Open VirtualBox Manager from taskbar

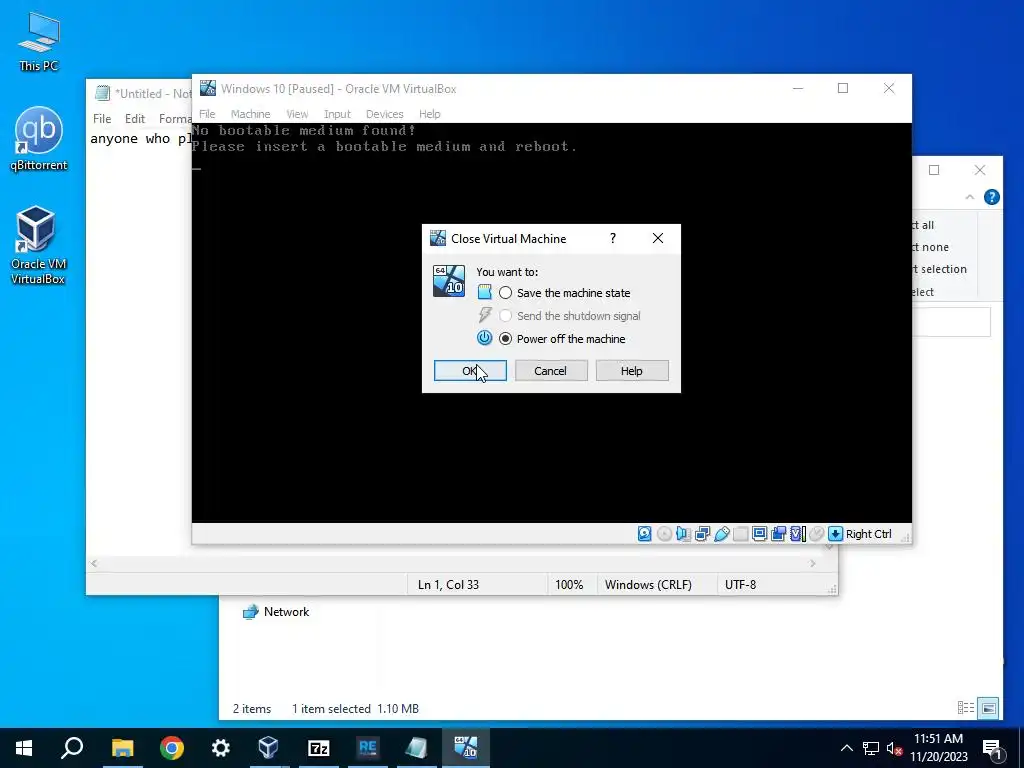point(269,748)
